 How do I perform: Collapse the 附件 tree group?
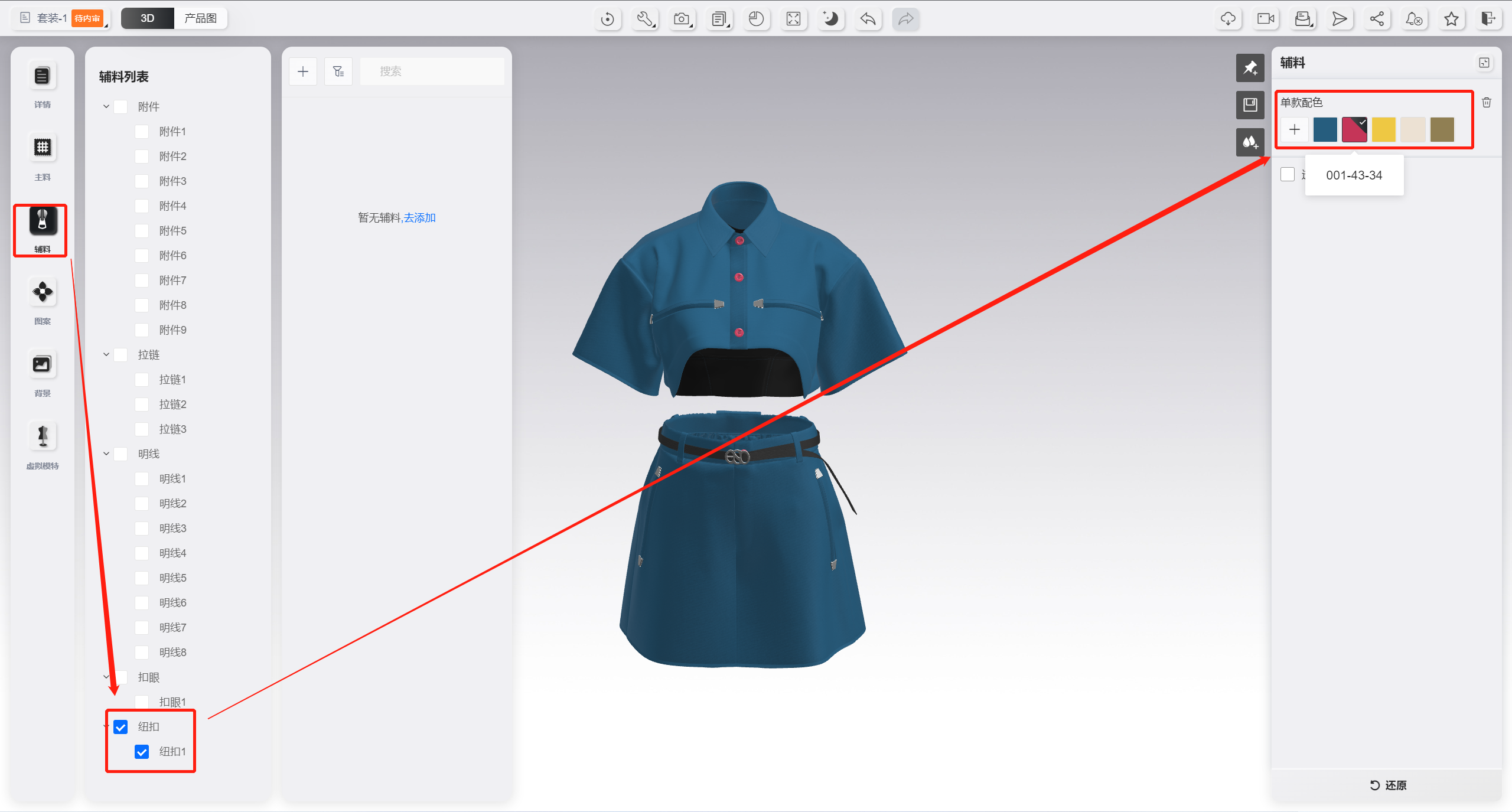[106, 107]
